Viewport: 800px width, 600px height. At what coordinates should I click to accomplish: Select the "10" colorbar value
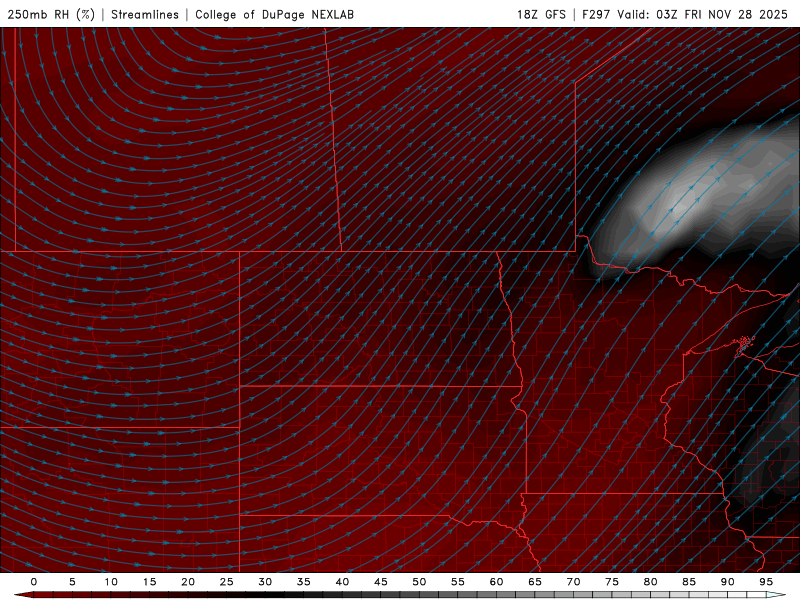click(x=111, y=582)
